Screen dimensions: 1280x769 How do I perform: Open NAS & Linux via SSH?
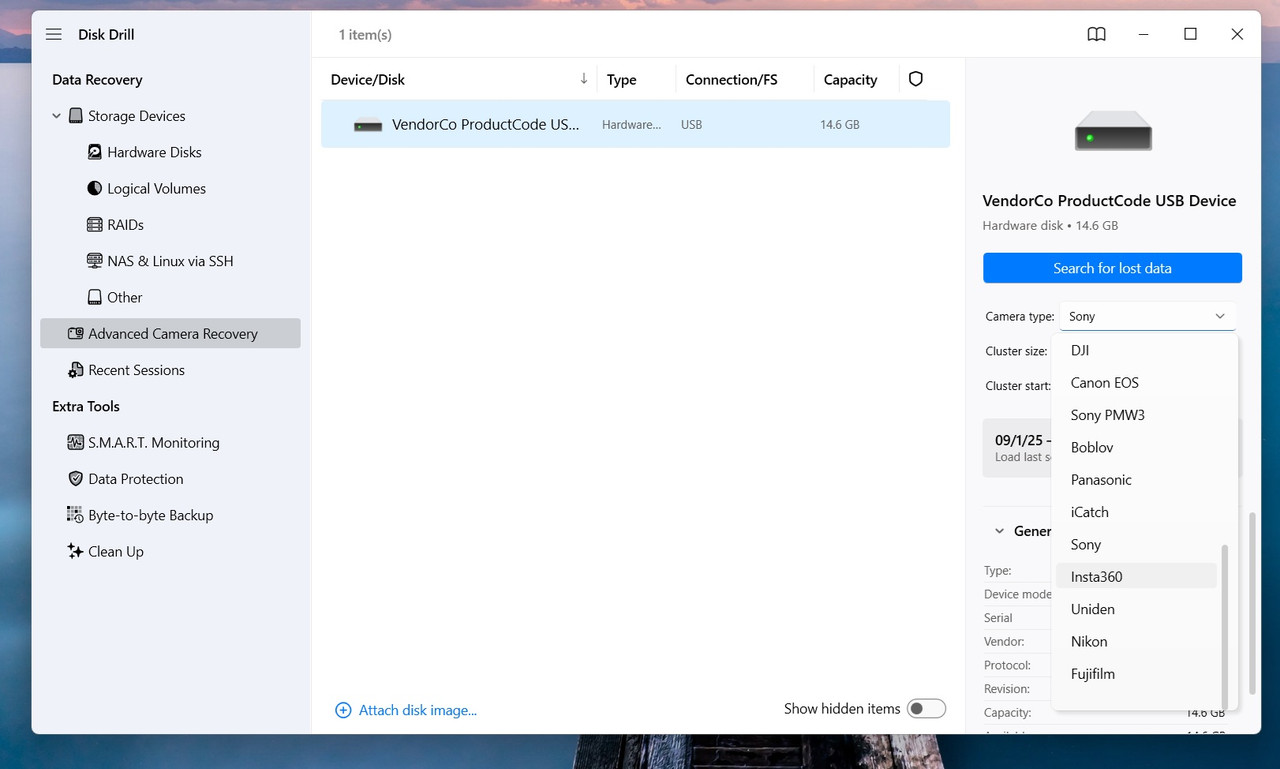pyautogui.click(x=170, y=261)
